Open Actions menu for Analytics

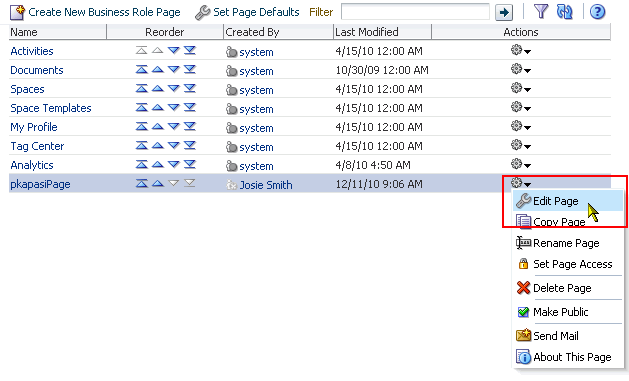tap(521, 164)
